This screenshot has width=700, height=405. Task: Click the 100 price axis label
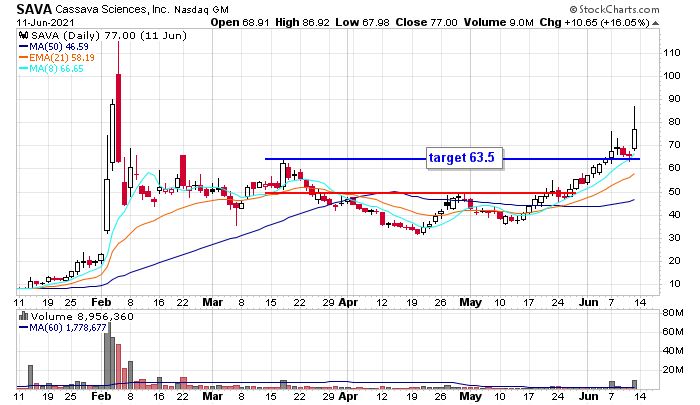(x=671, y=75)
